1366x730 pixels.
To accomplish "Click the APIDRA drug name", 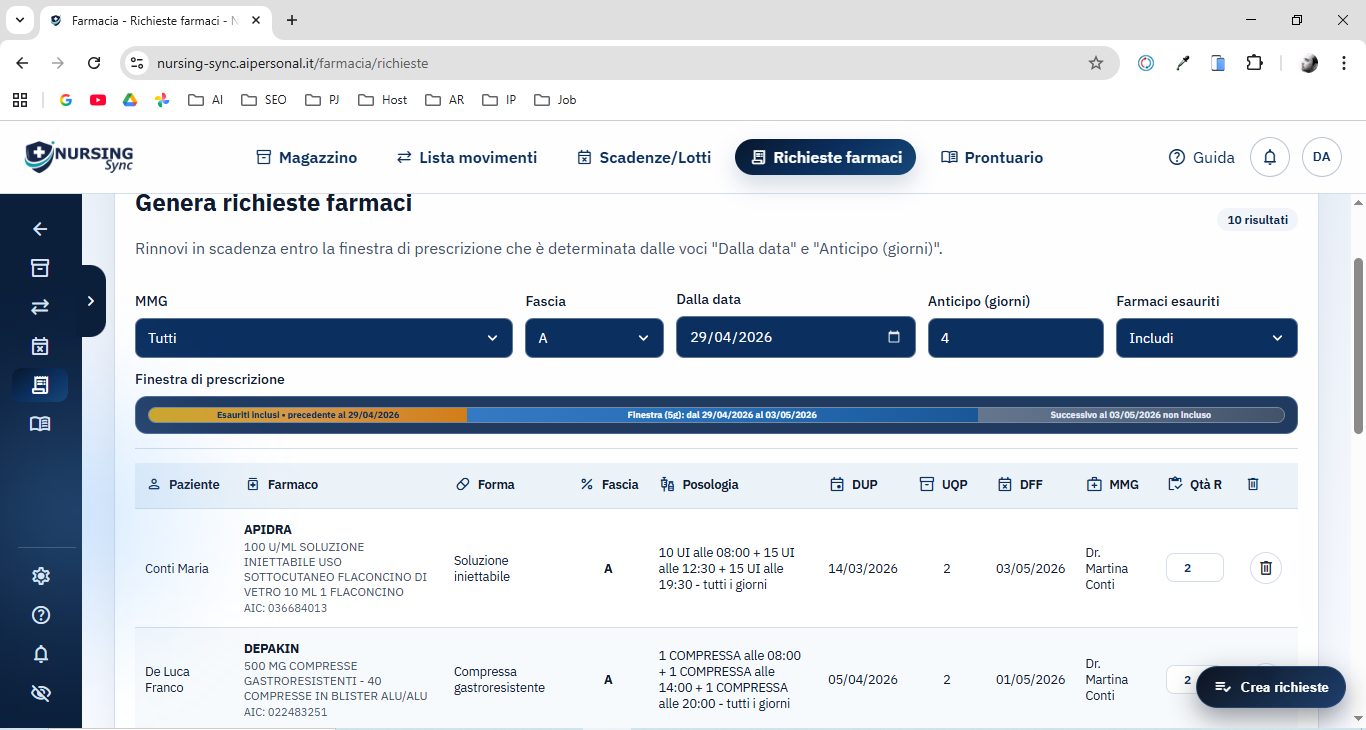I will tap(268, 530).
